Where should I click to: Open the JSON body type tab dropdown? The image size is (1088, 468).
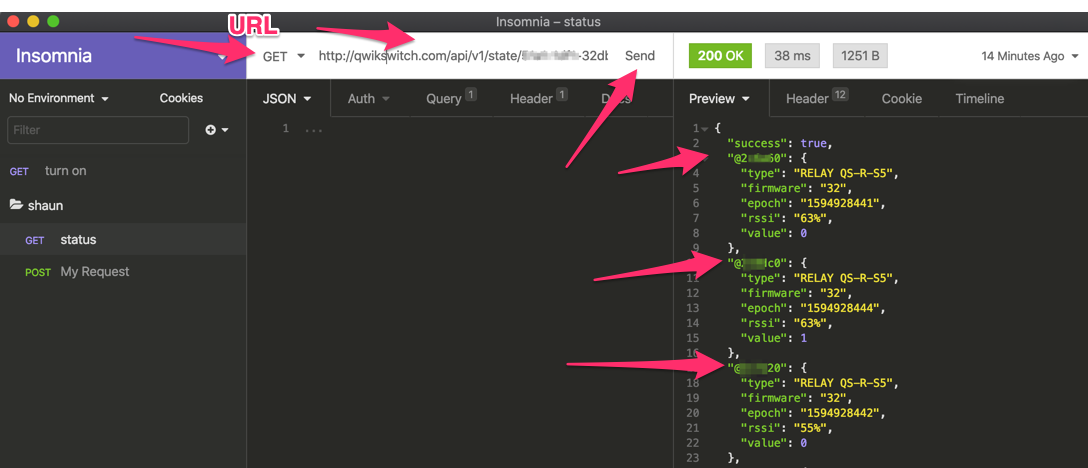287,99
